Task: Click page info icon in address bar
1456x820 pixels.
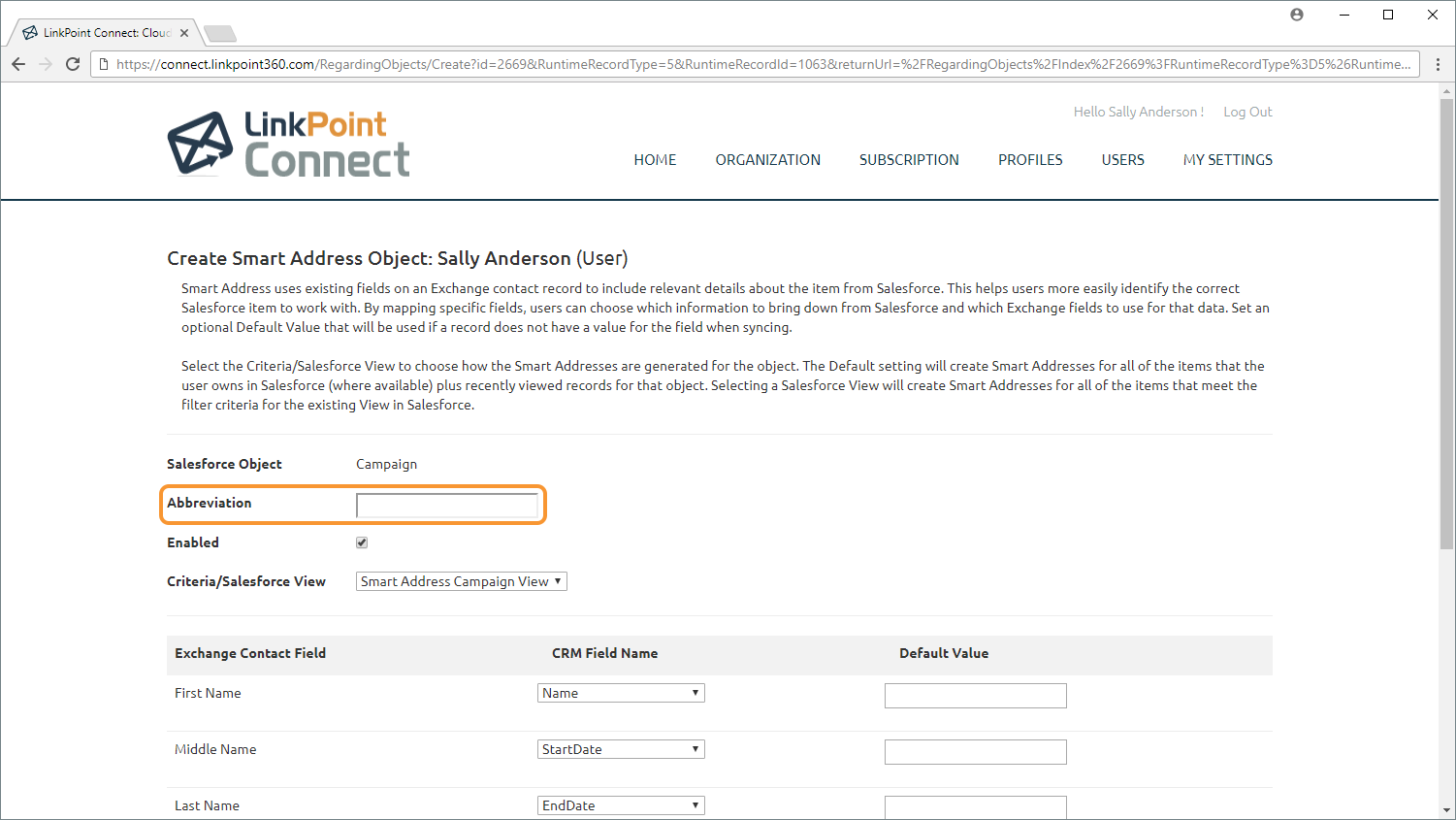Action: (104, 64)
